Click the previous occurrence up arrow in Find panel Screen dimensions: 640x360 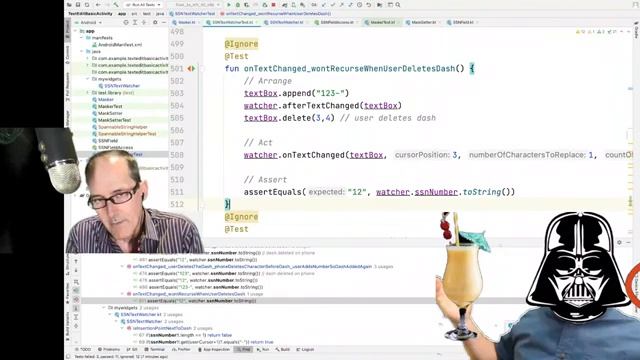click(76, 261)
